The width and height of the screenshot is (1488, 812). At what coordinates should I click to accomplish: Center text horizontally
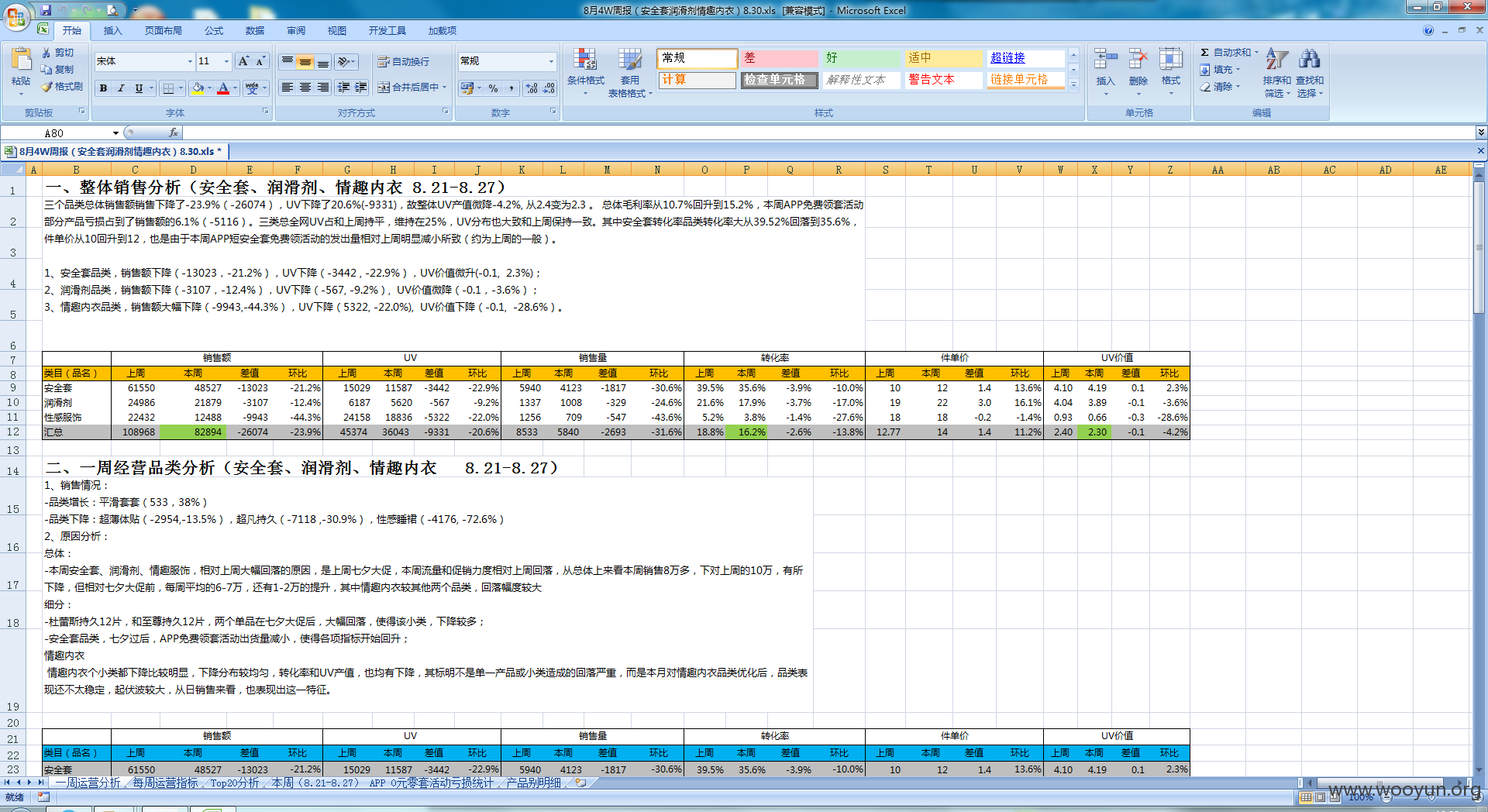(305, 88)
